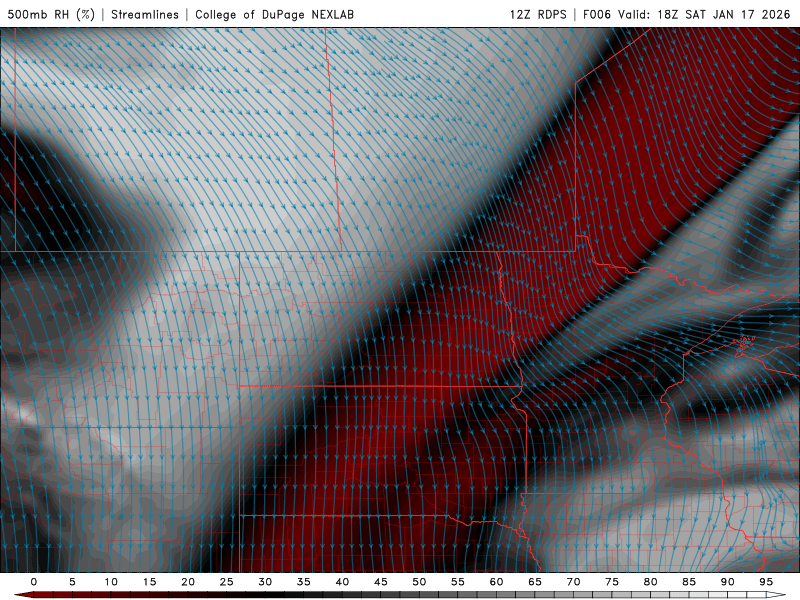Click the '75' label on color scale
The height and width of the screenshot is (600, 800).
pos(612,582)
